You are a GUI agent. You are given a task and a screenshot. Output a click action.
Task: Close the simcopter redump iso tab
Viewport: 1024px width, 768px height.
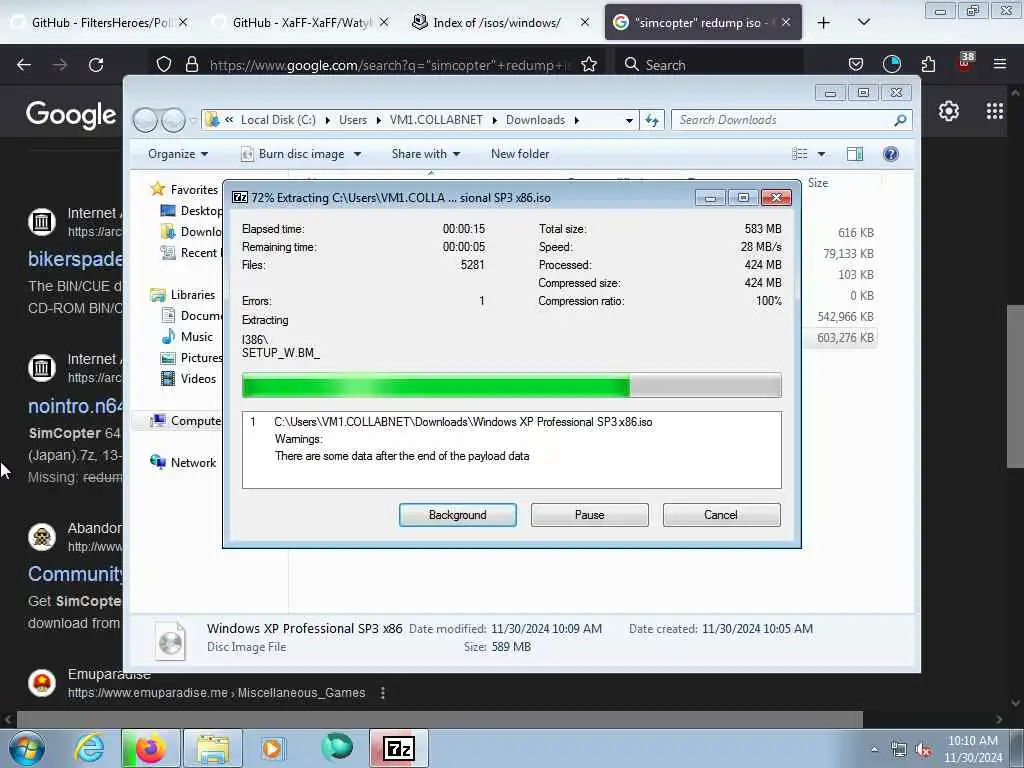click(x=786, y=23)
